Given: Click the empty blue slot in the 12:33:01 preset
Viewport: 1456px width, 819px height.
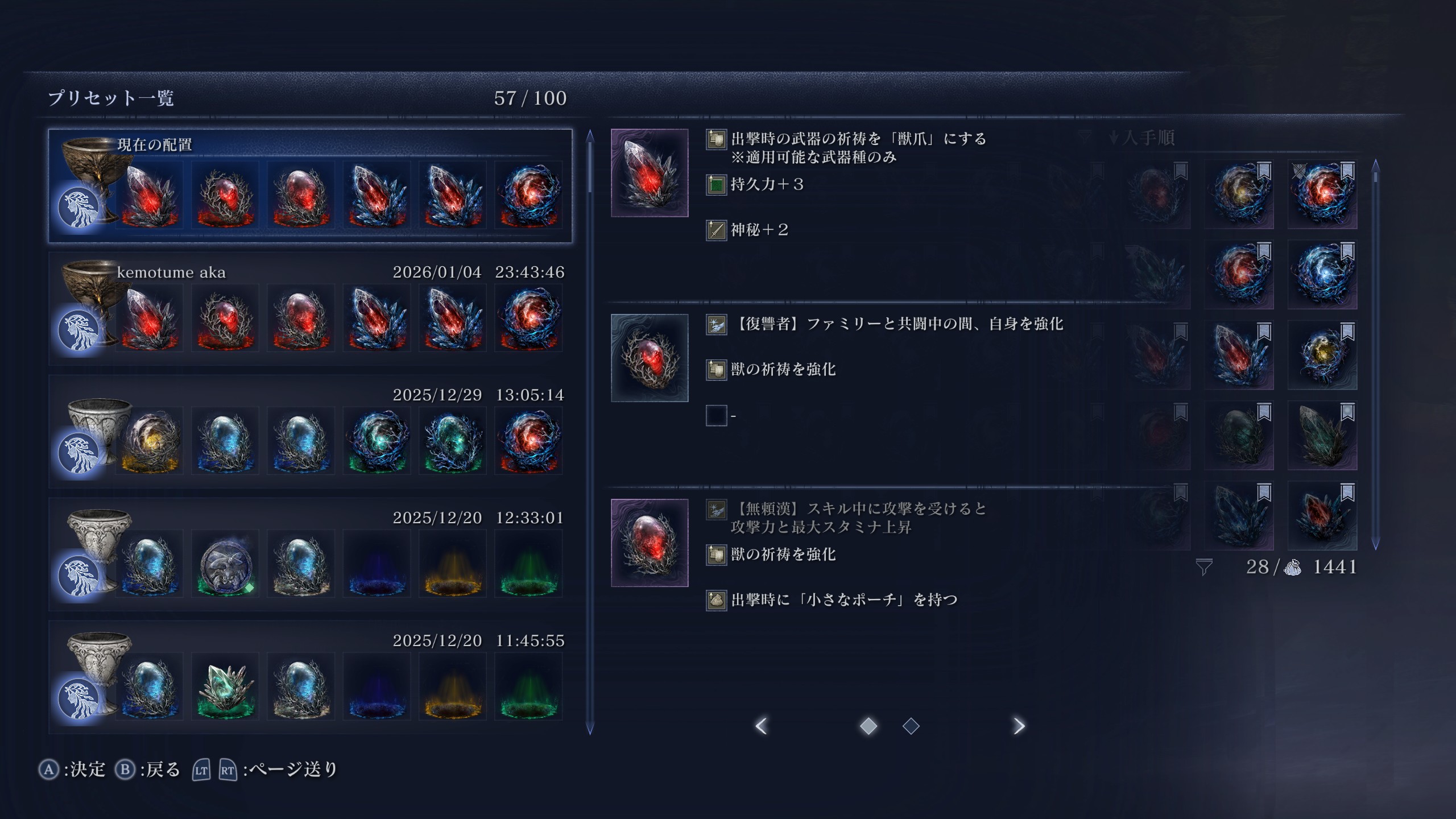Looking at the screenshot, I should 377,564.
